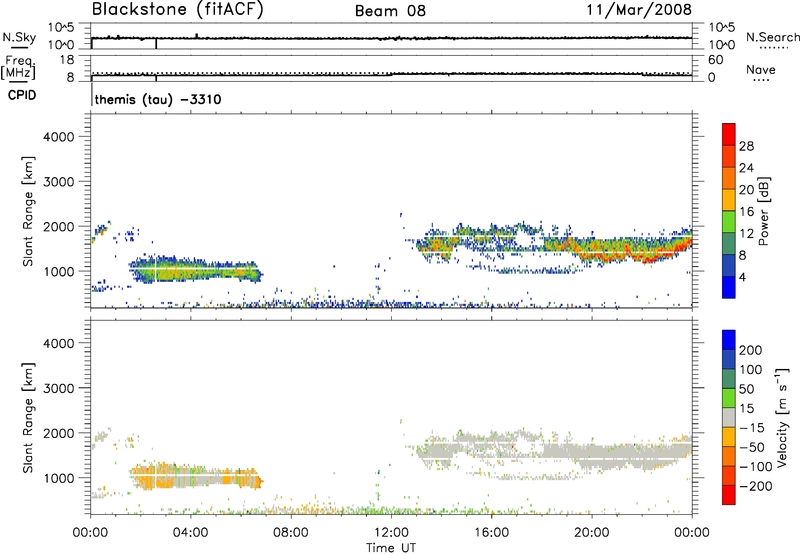
Task: Click the date '11/Mar/2008'
Action: (x=639, y=9)
